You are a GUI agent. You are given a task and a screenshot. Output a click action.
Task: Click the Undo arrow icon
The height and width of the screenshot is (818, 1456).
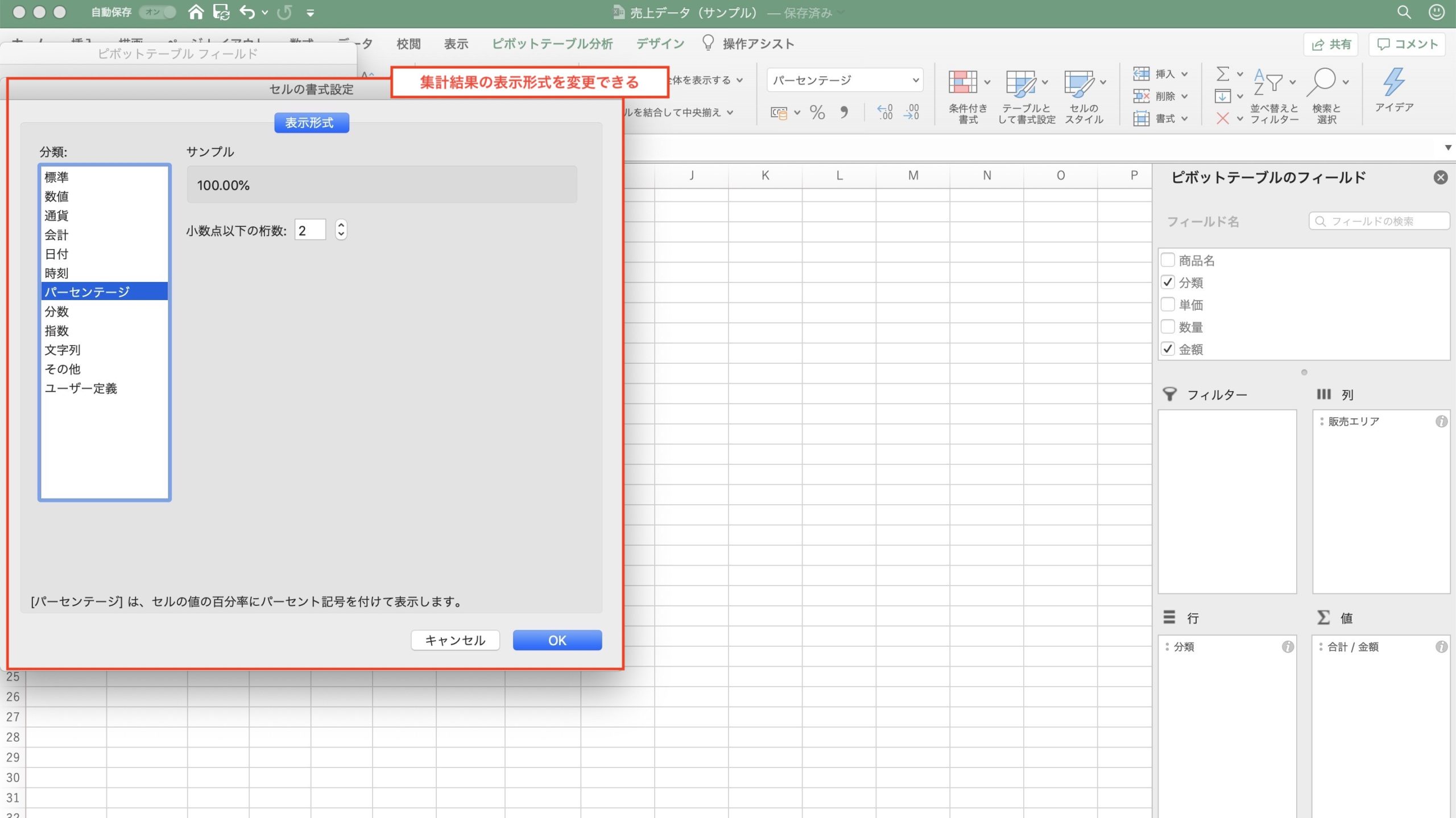click(x=247, y=12)
